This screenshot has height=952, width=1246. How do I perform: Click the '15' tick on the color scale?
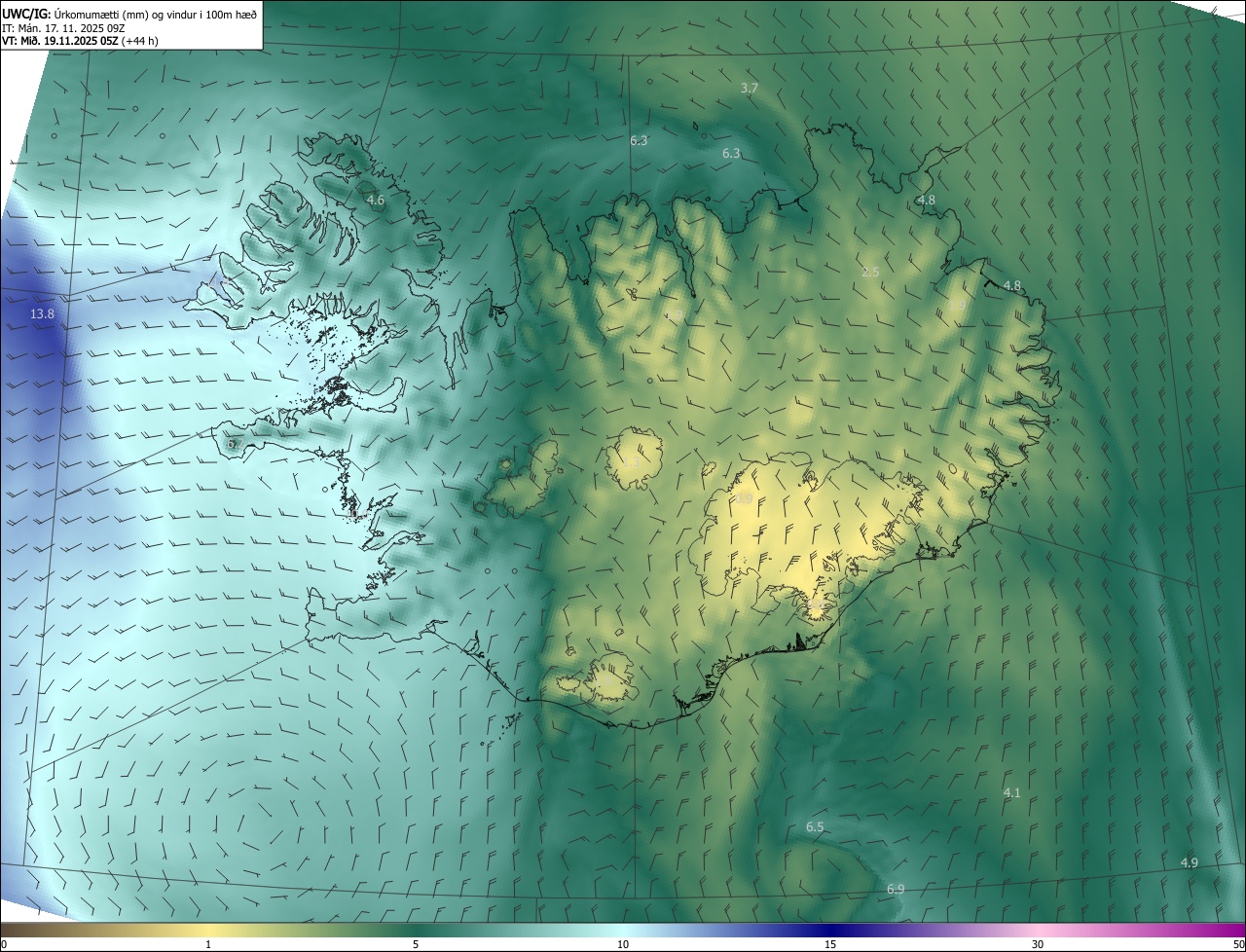[x=830, y=944]
